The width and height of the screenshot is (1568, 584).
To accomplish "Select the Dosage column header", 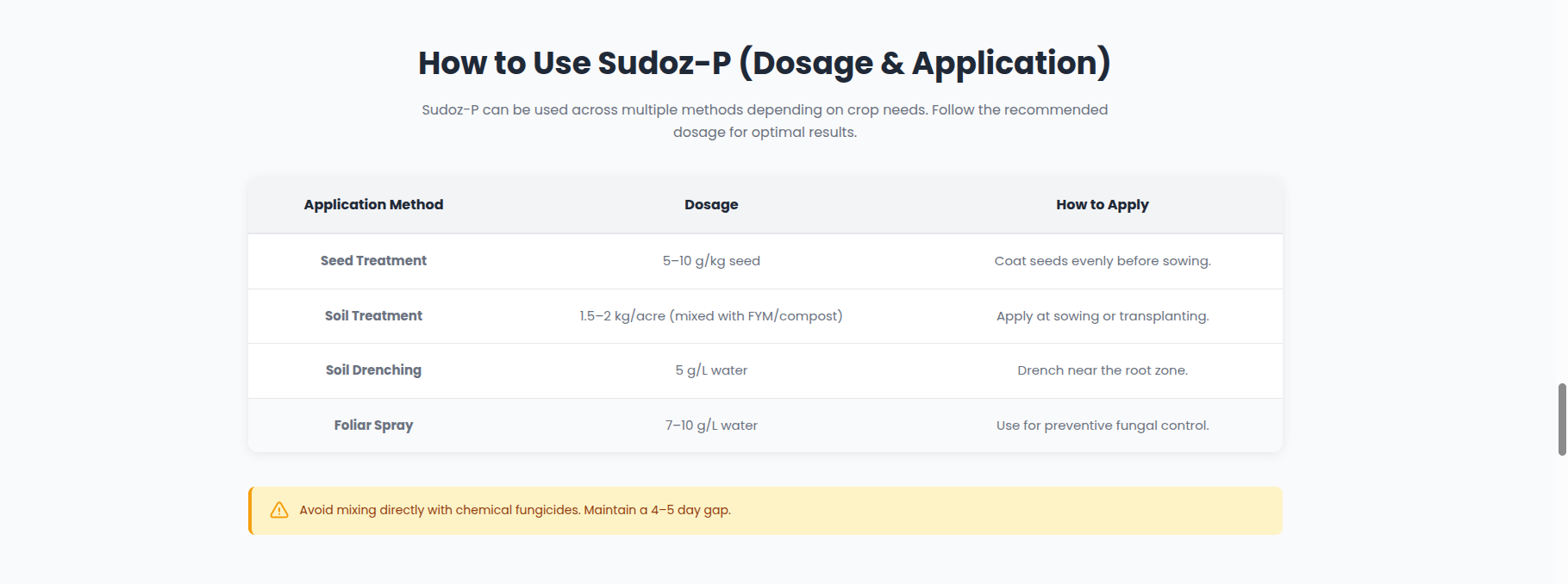I will tap(711, 205).
